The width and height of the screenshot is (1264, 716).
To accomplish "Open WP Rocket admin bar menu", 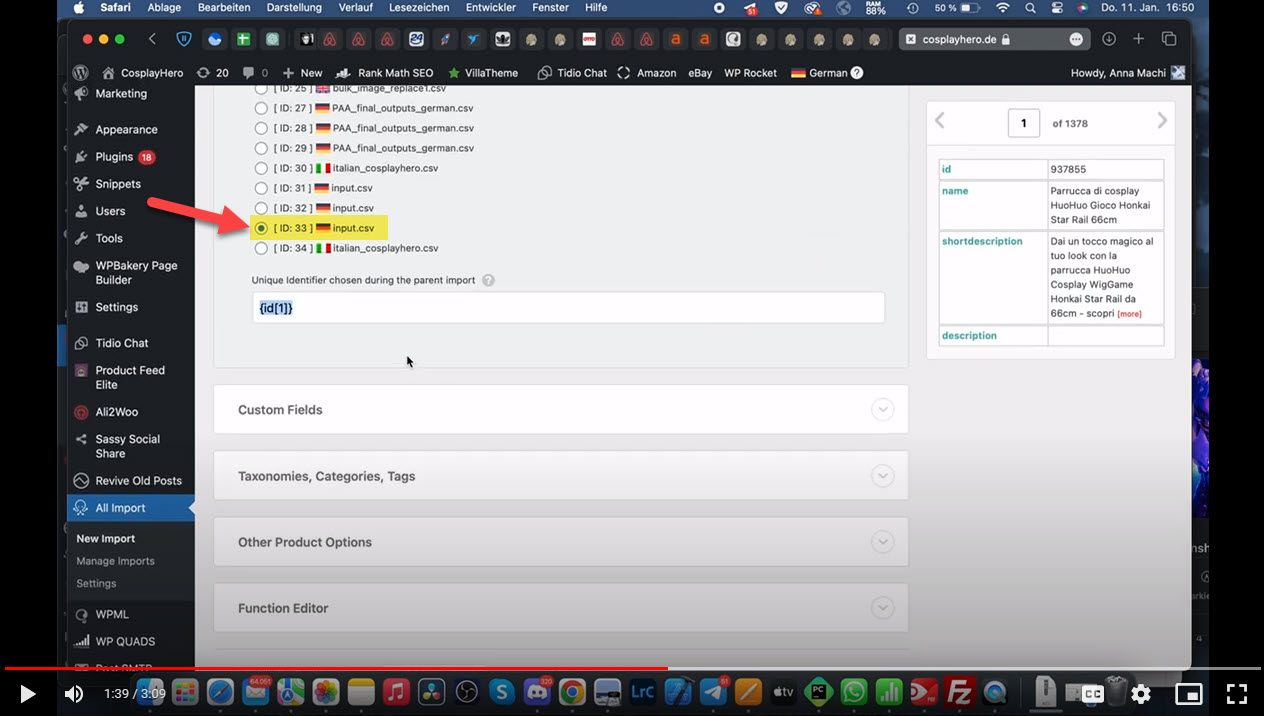I will point(750,73).
